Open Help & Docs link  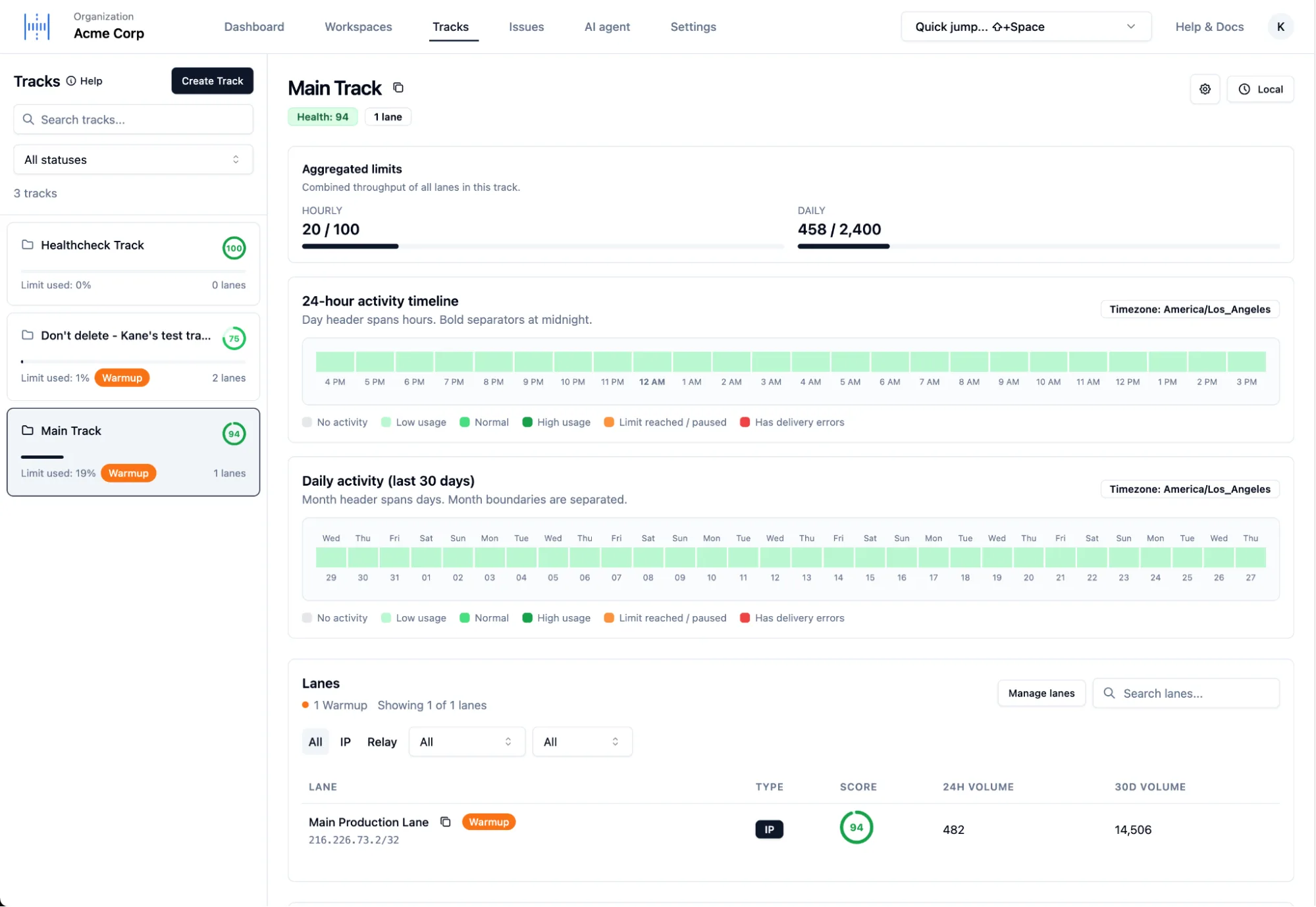1209,27
